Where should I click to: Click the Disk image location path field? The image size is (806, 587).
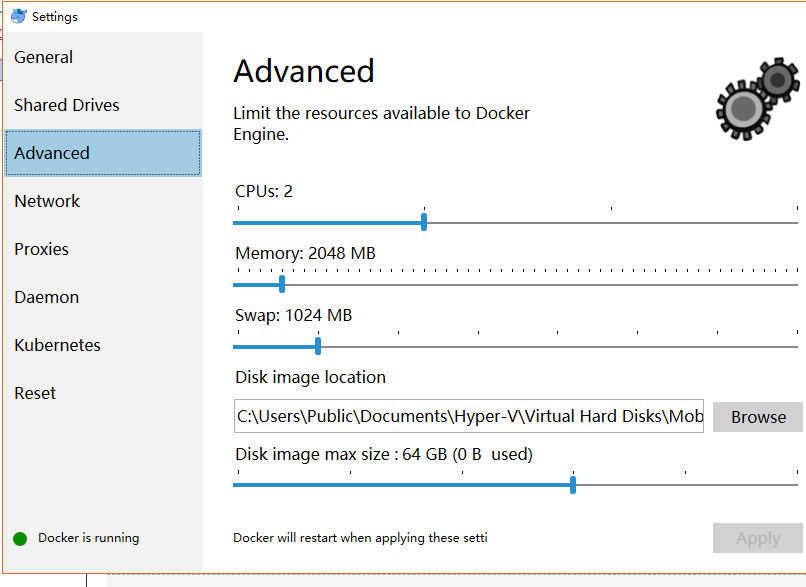coord(469,416)
